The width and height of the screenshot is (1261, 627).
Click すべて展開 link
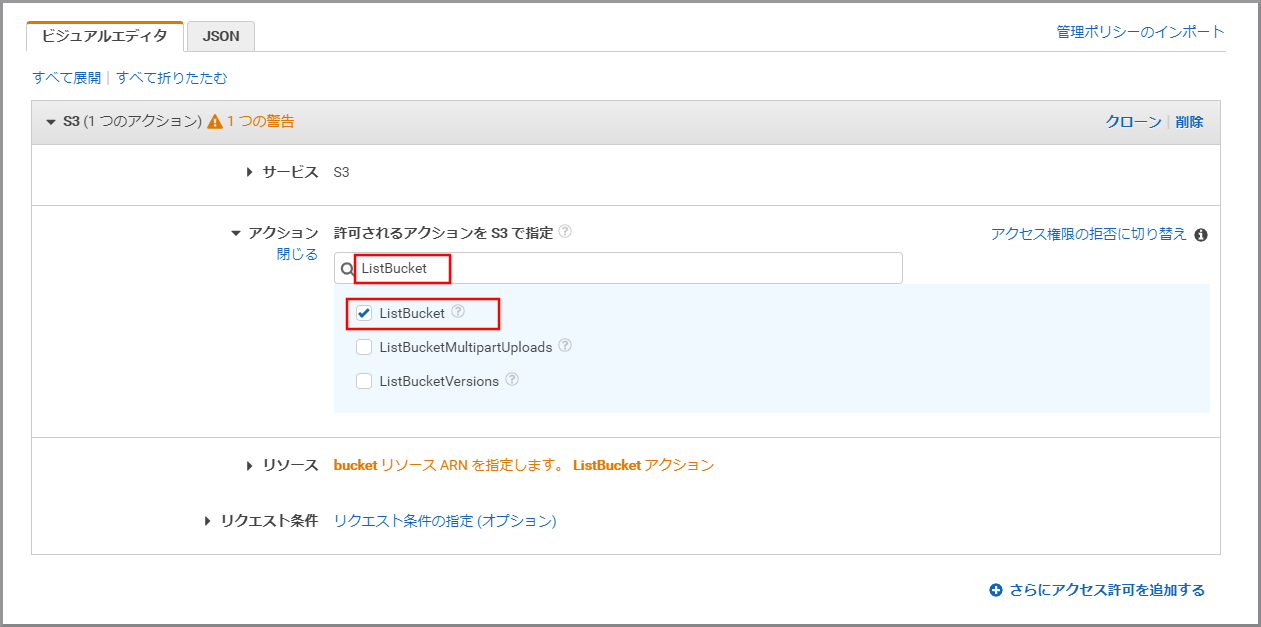point(67,77)
